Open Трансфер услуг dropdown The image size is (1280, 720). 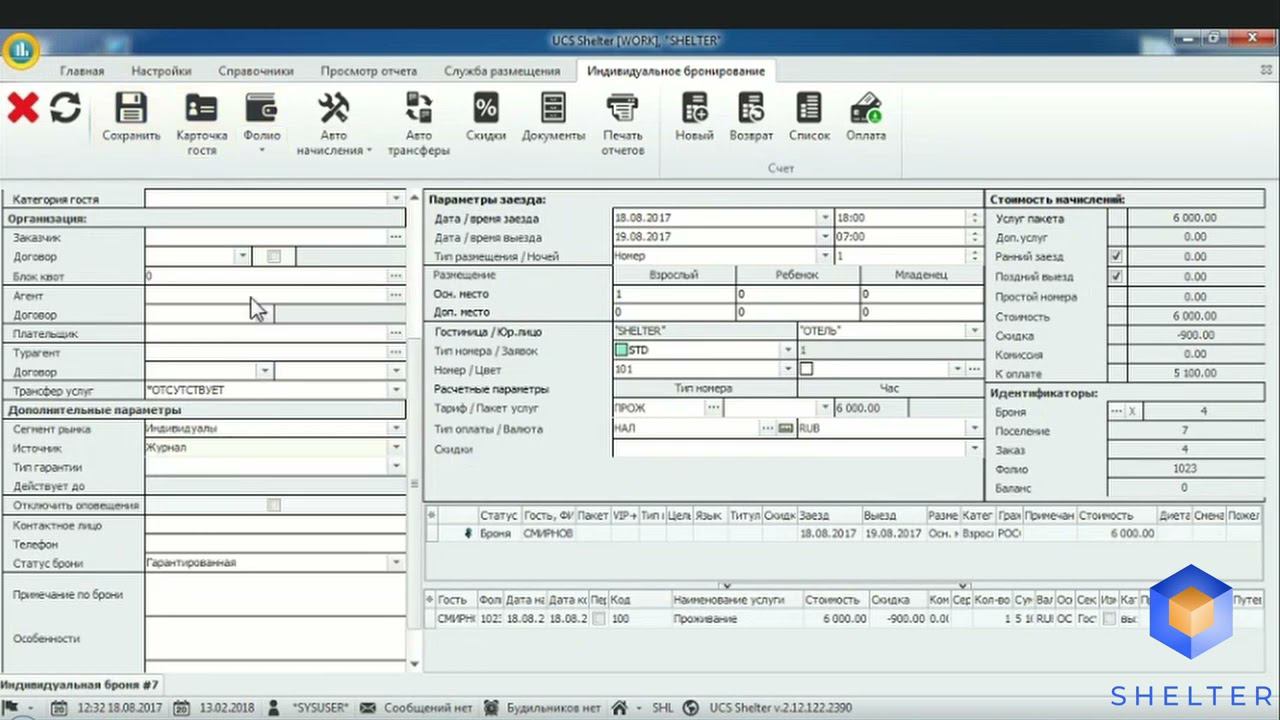pos(396,390)
